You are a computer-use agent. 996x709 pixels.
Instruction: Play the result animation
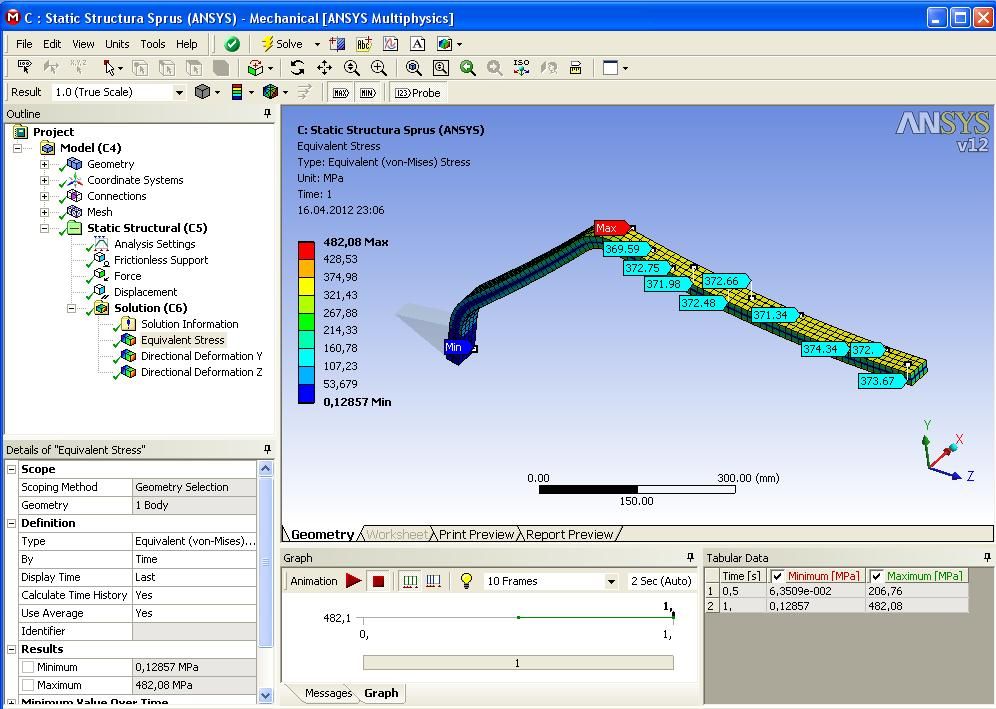click(x=354, y=581)
